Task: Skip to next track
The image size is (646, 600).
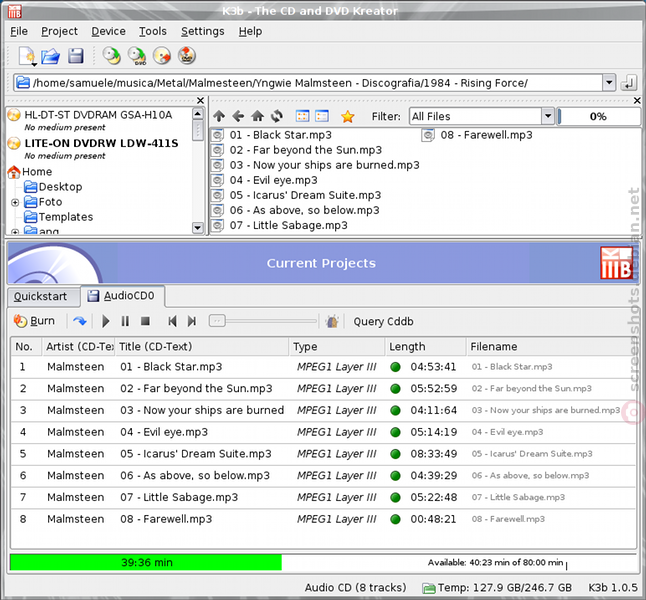Action: pyautogui.click(x=192, y=321)
